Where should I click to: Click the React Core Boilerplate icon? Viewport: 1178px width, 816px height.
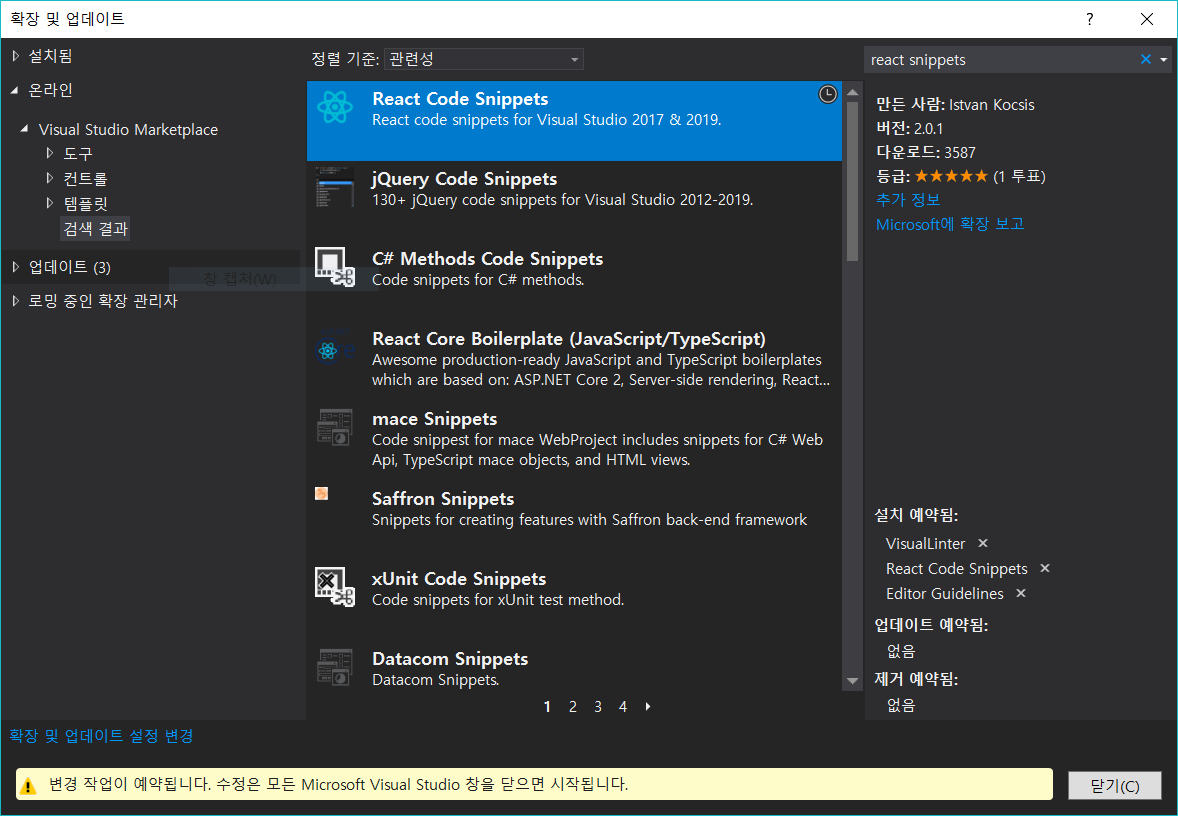tap(334, 348)
